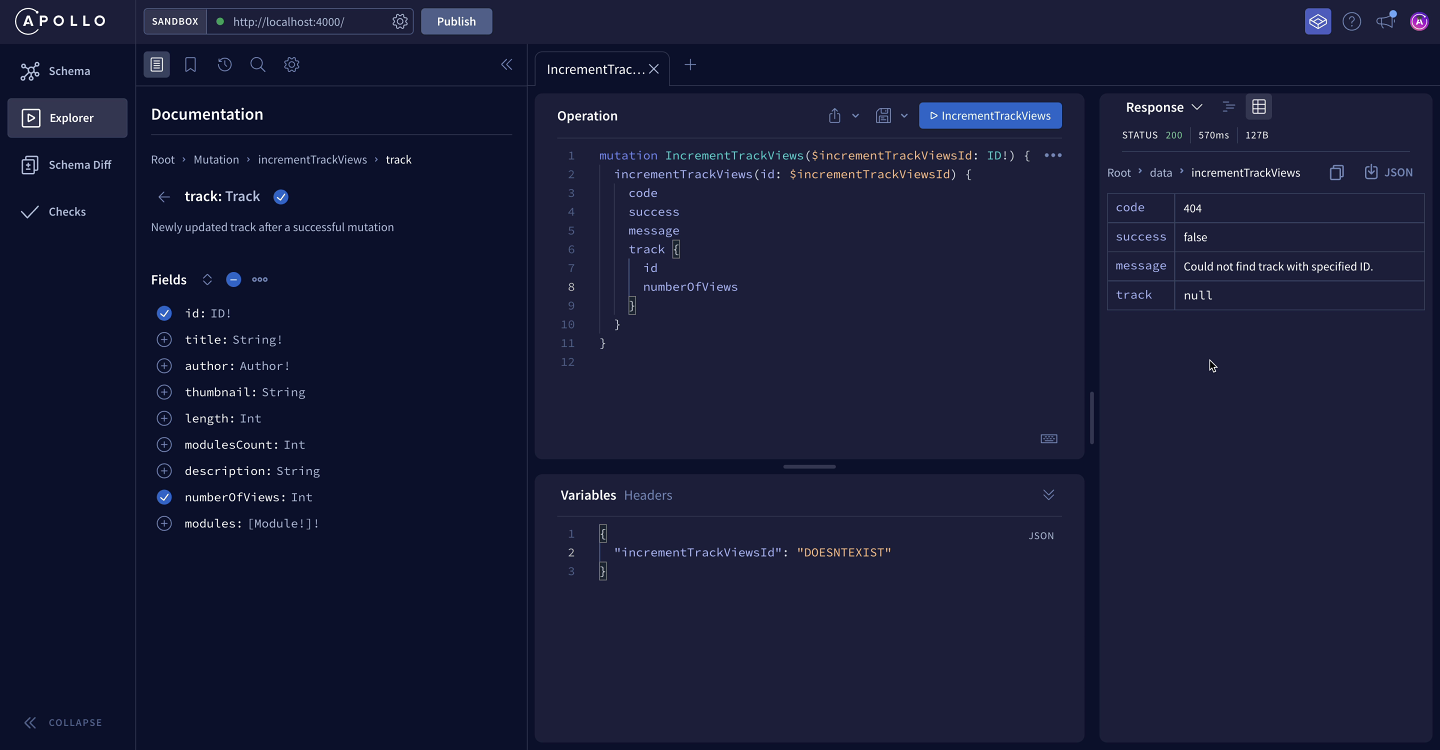Open saved operations bookmark icon

point(190,64)
